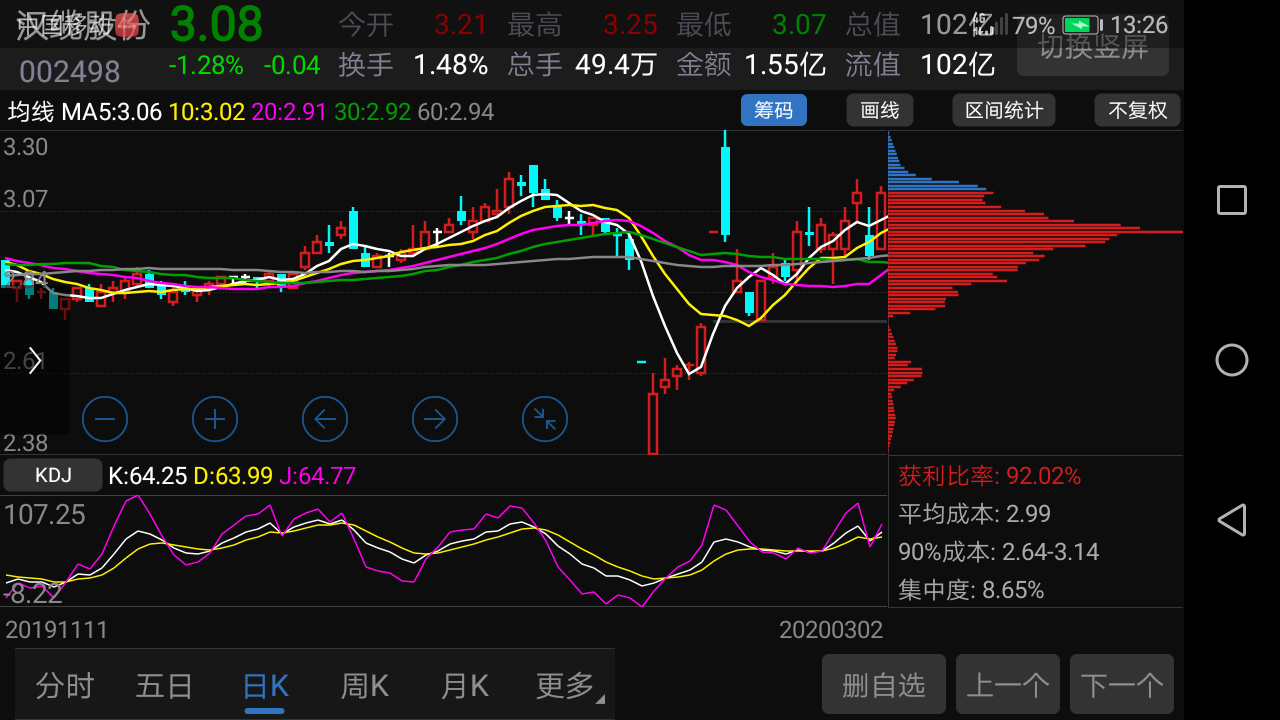Tap the 集中度: 8.65% line
This screenshot has width=1280, height=720.
[x=971, y=590]
